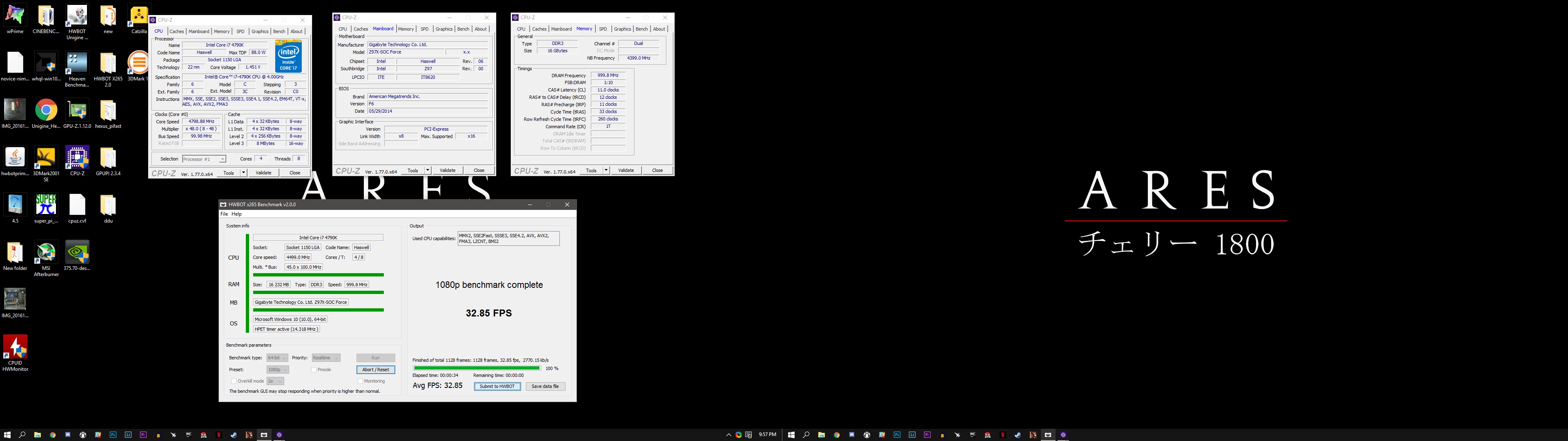
Task: Switch to SPD tab in CPU-Z Mainboard window
Action: [424, 29]
